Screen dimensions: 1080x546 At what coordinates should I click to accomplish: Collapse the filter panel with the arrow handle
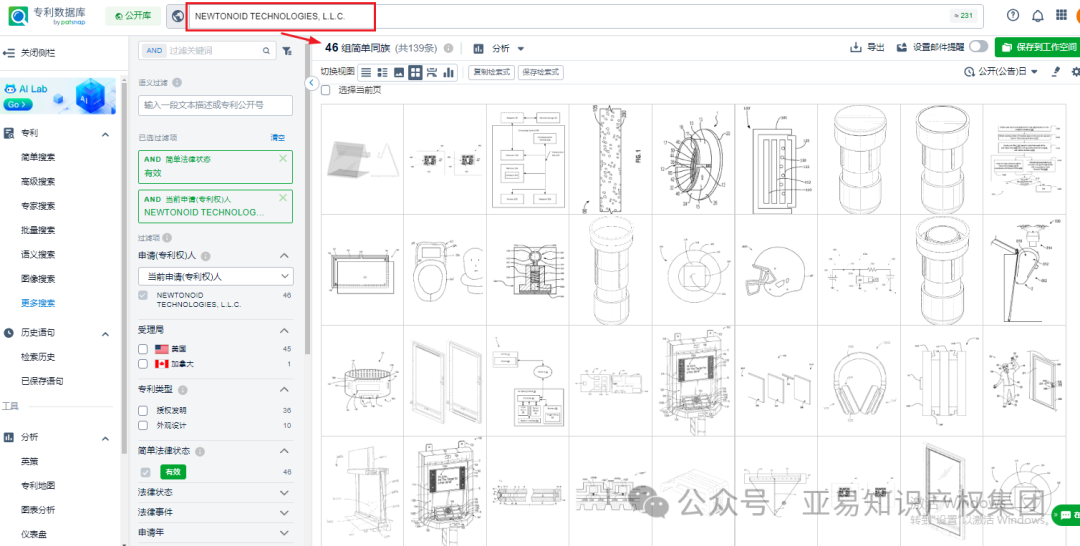(x=311, y=83)
